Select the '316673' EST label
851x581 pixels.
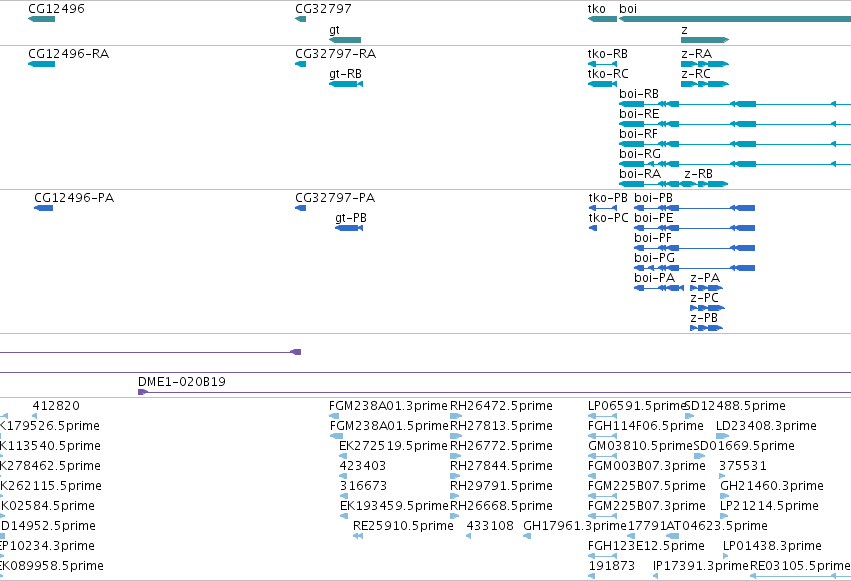363,486
